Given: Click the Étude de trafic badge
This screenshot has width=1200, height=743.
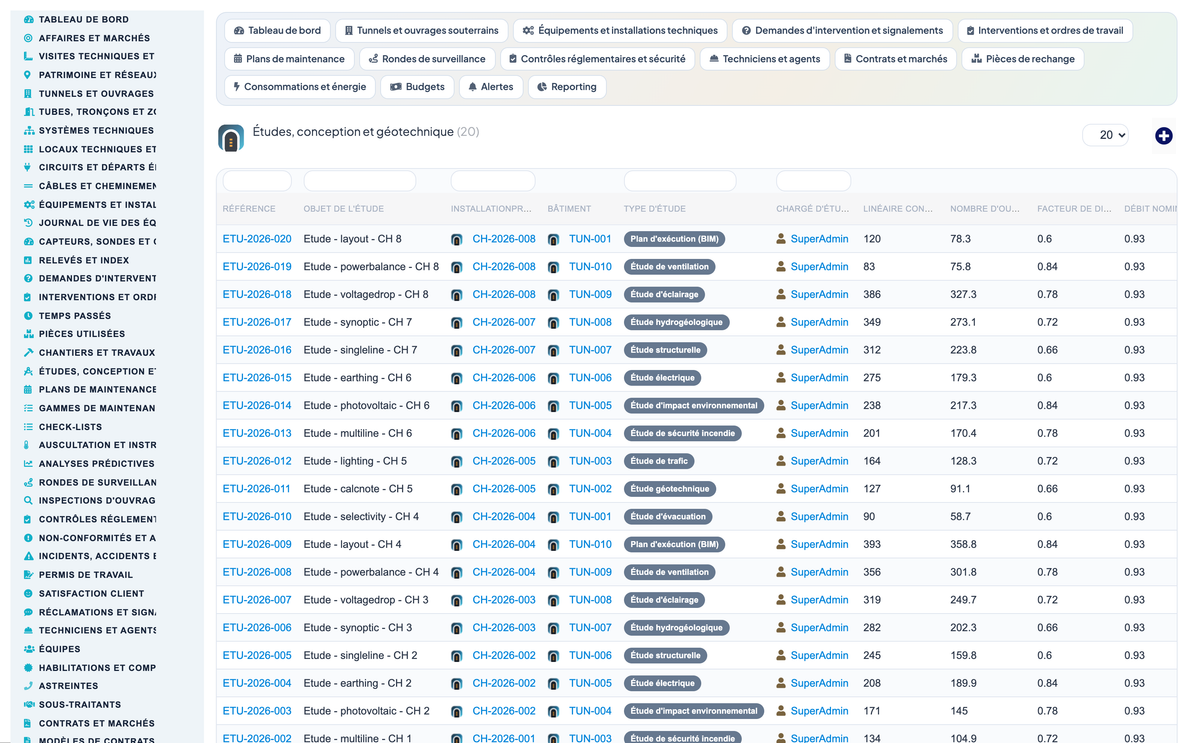Looking at the screenshot, I should pos(658,462).
